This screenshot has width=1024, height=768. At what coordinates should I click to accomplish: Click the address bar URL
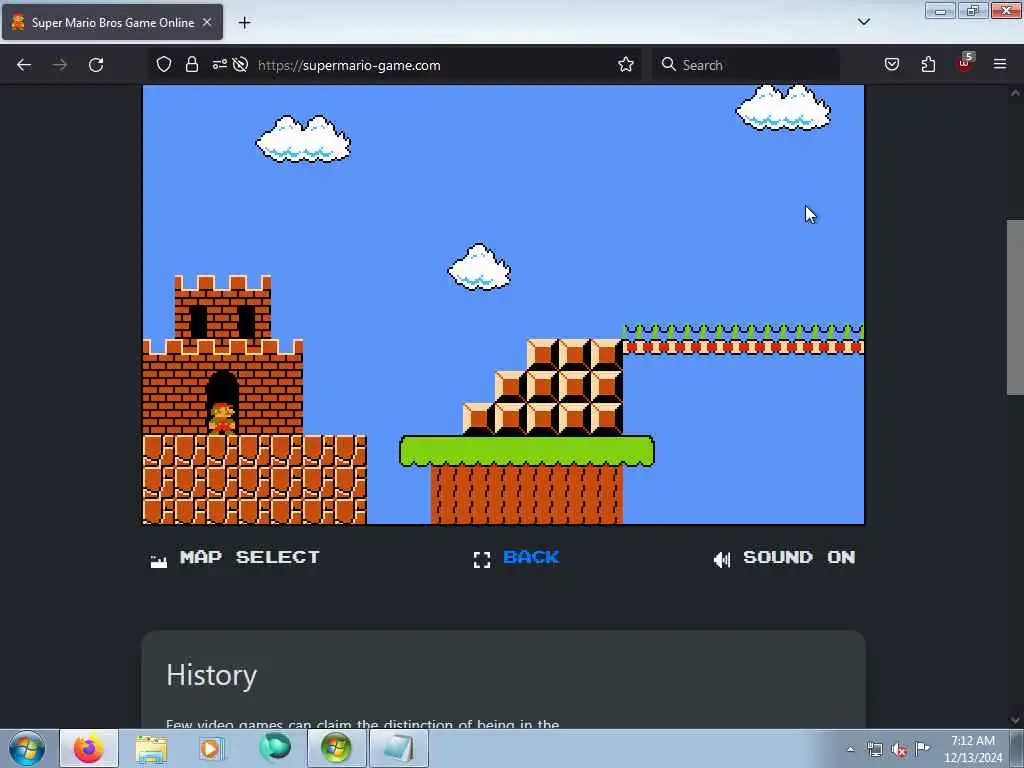point(349,65)
